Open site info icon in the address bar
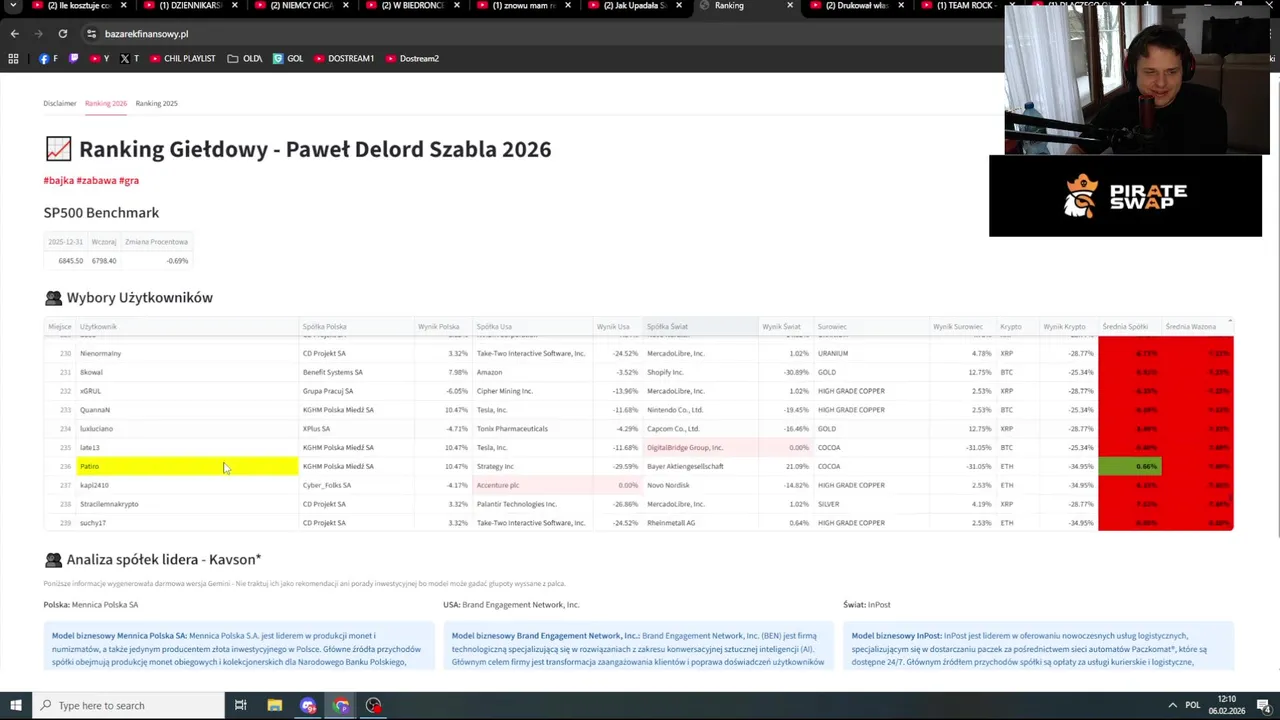 [x=91, y=33]
